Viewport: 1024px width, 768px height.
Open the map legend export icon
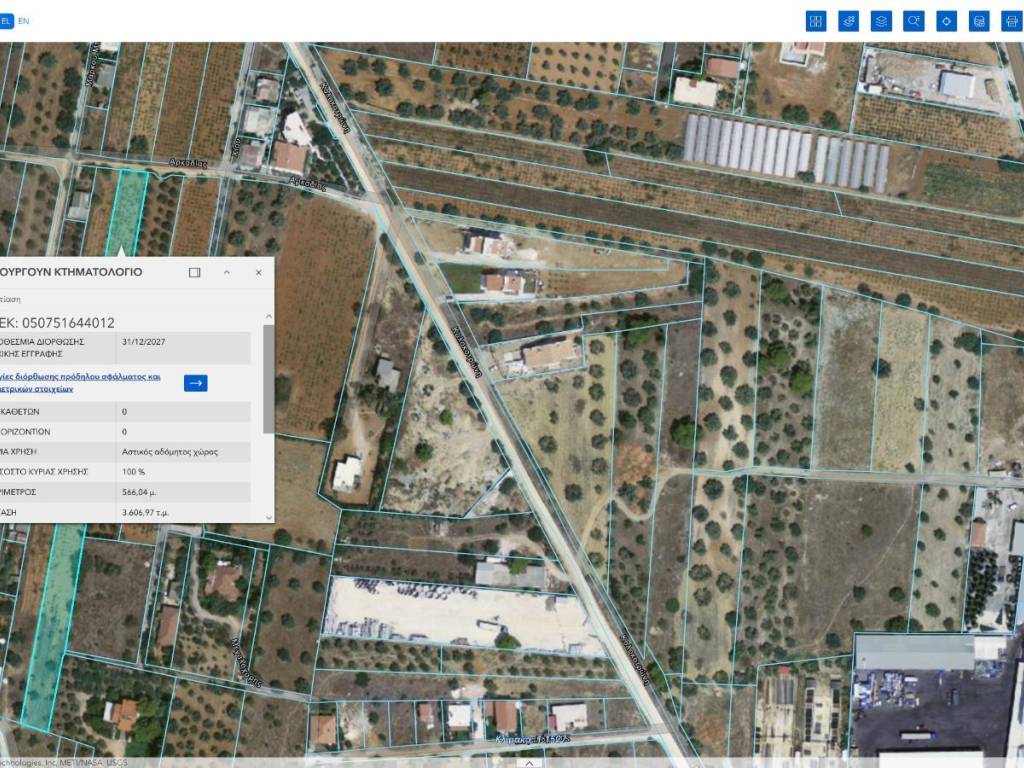tap(979, 21)
